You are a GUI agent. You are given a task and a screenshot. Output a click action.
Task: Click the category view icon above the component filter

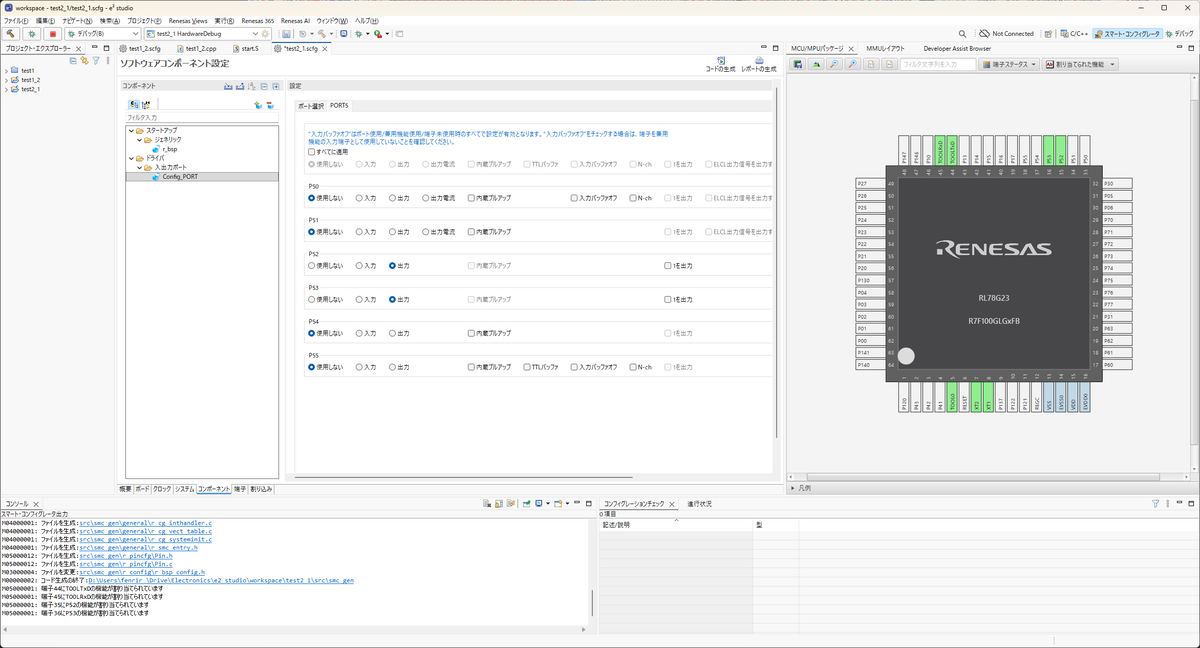tap(133, 104)
